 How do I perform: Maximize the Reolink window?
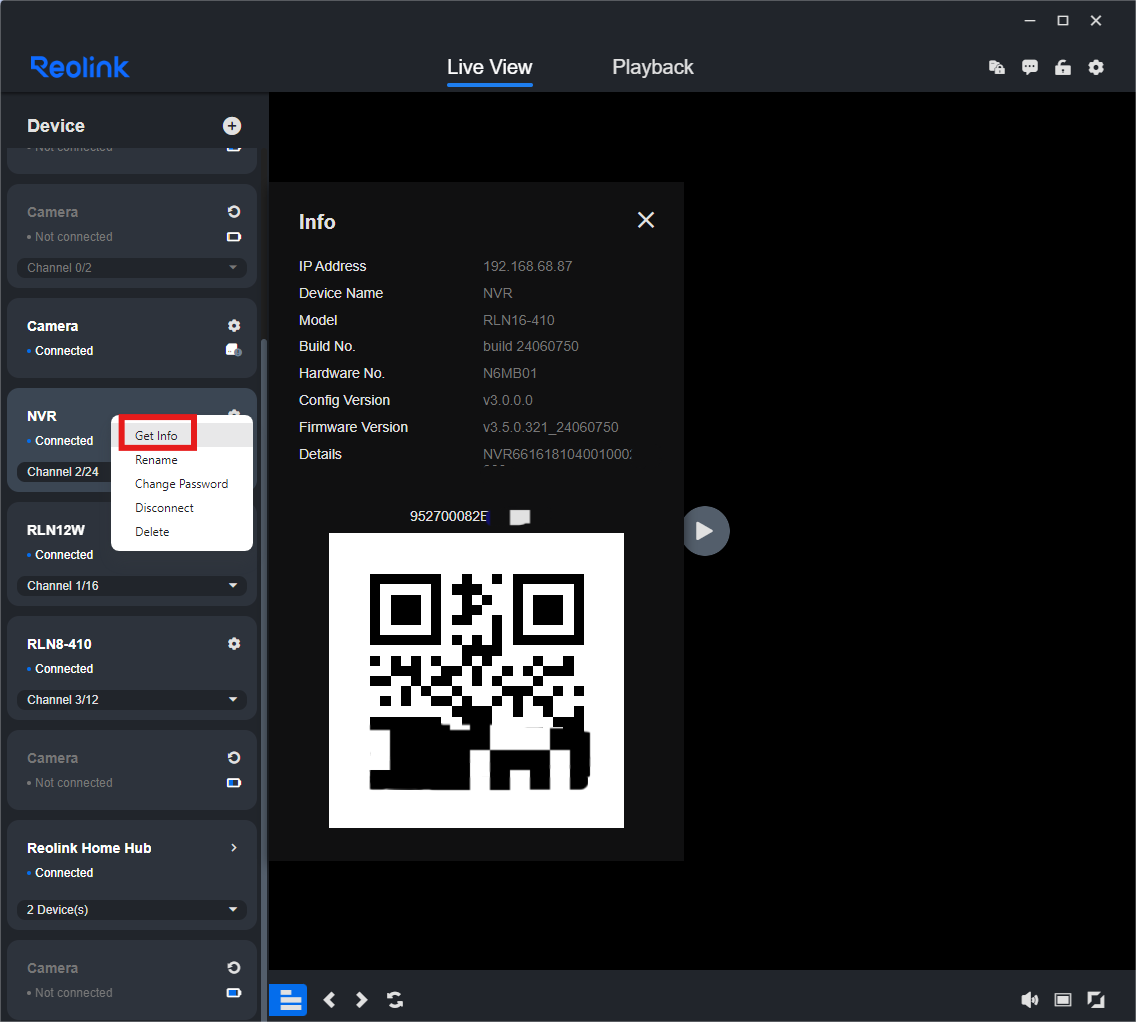point(1063,20)
